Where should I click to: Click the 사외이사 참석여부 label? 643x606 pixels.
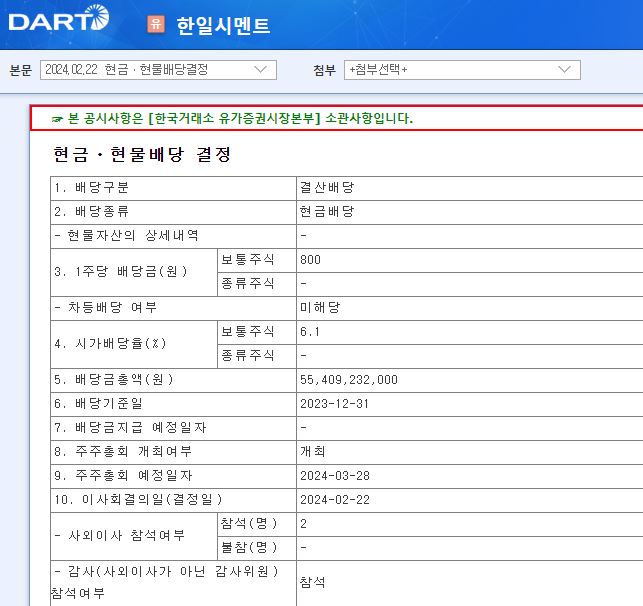[120, 535]
